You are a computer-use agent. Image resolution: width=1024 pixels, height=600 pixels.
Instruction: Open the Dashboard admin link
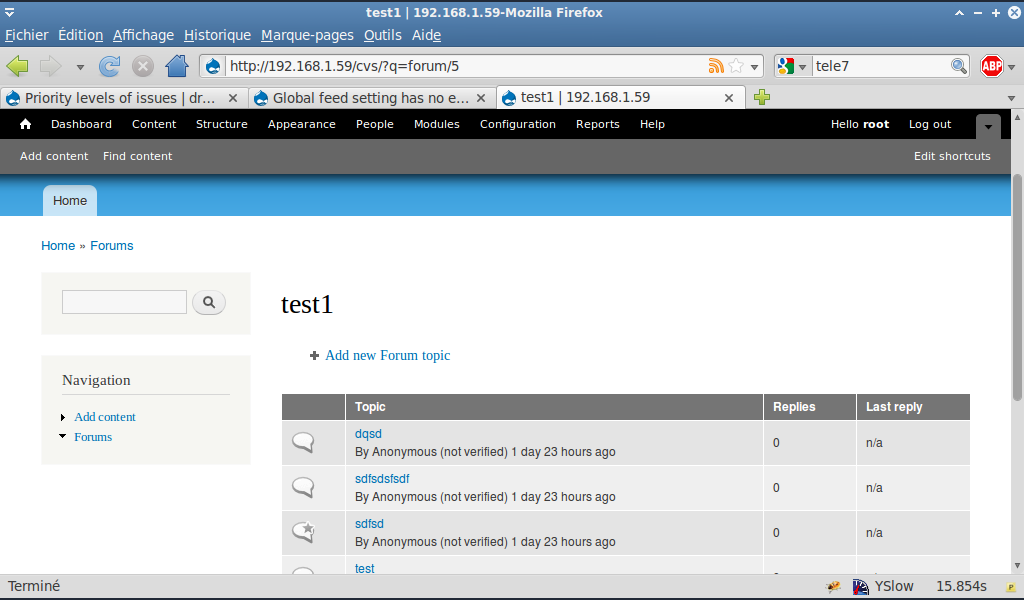coord(82,124)
